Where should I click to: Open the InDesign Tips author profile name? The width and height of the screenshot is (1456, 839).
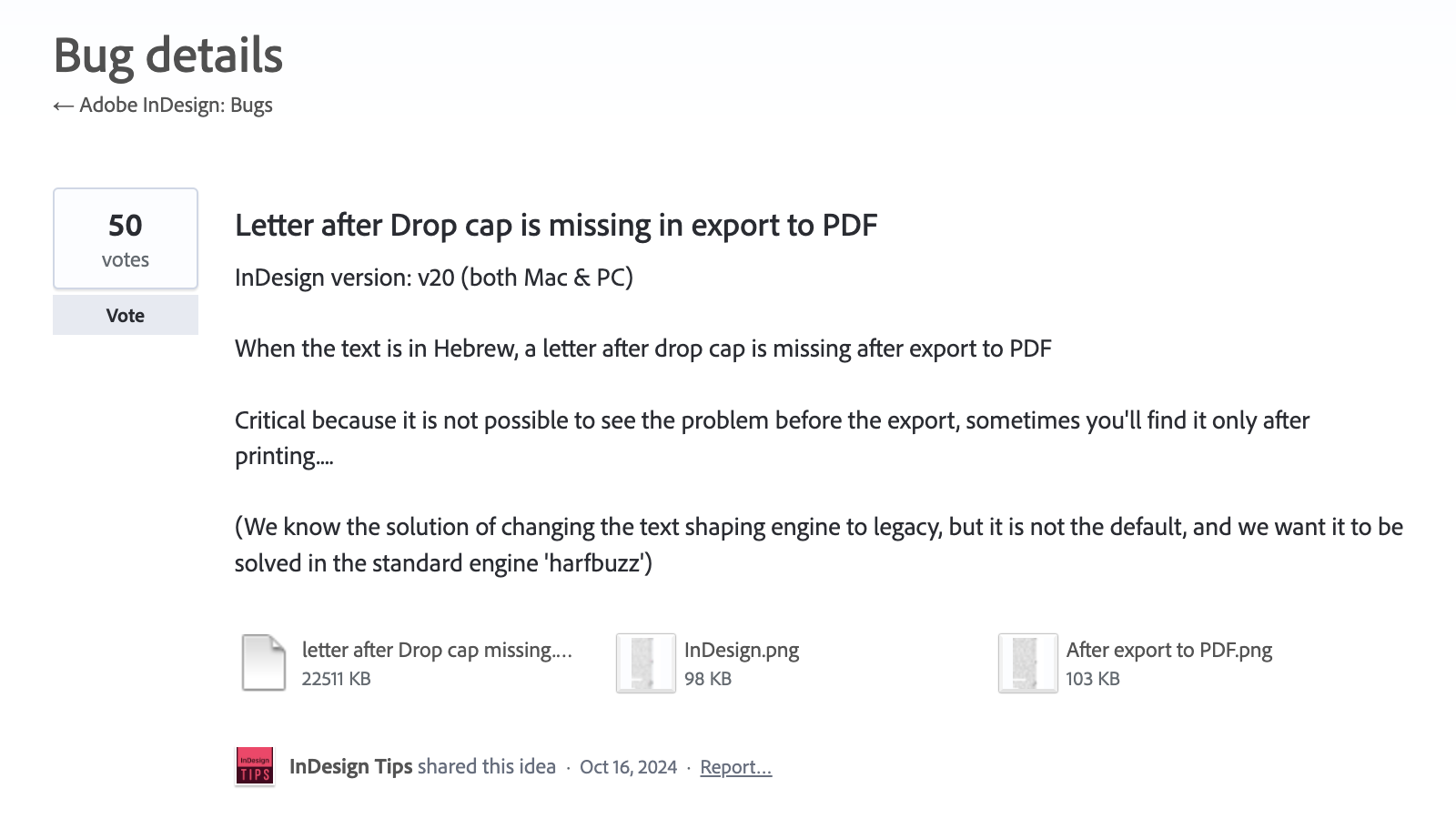click(x=351, y=767)
